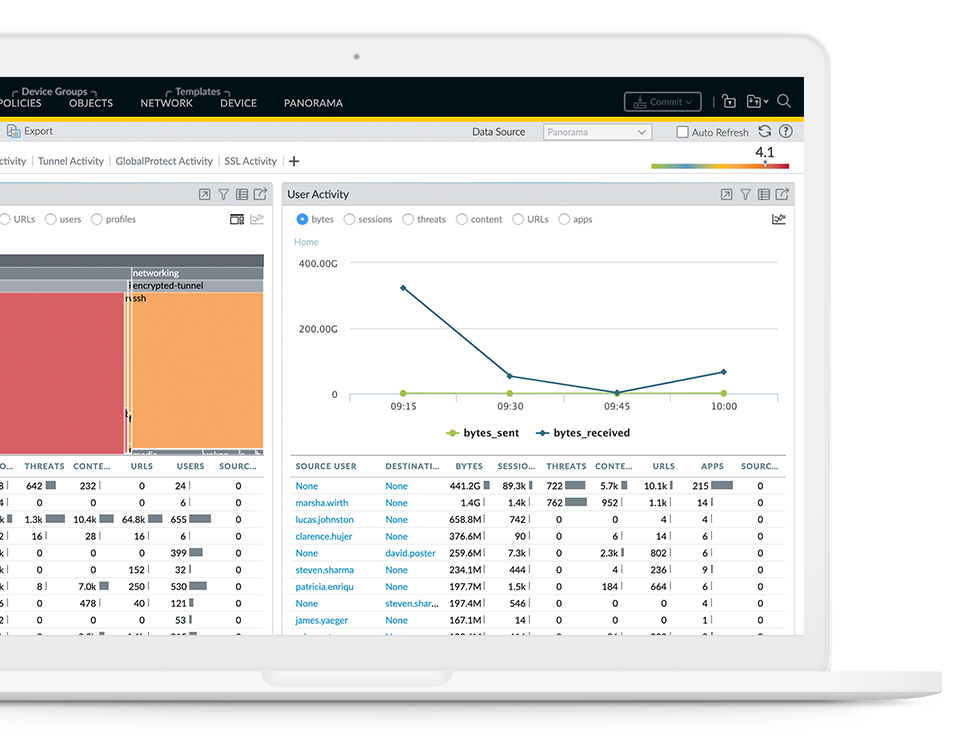
Task: Click the marsha.wirth source user link
Action: 322,503
